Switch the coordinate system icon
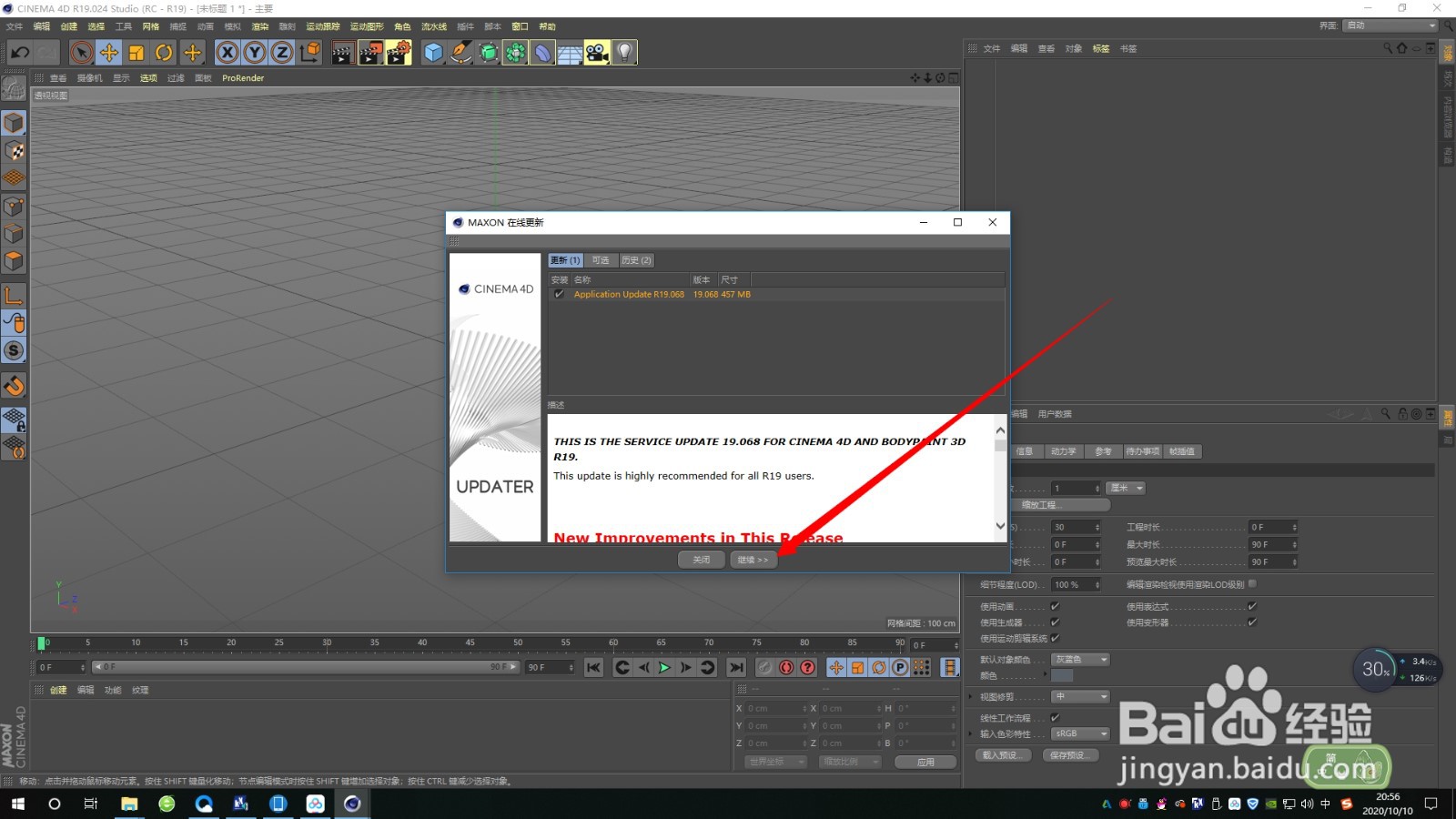1456x819 pixels. click(310, 53)
